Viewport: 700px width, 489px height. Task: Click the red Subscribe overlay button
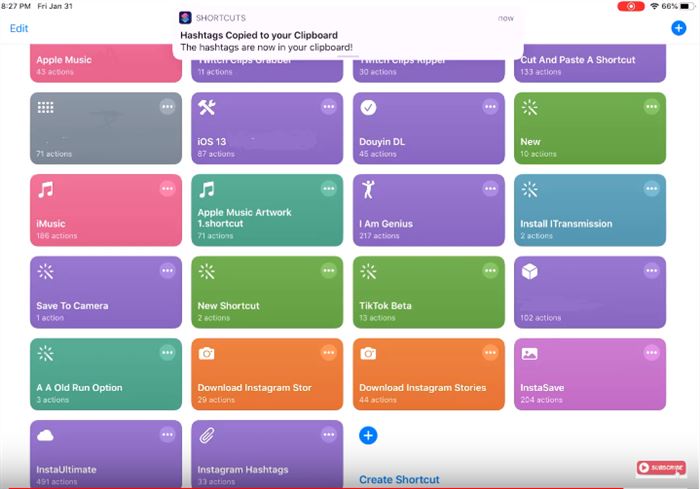tap(661, 468)
